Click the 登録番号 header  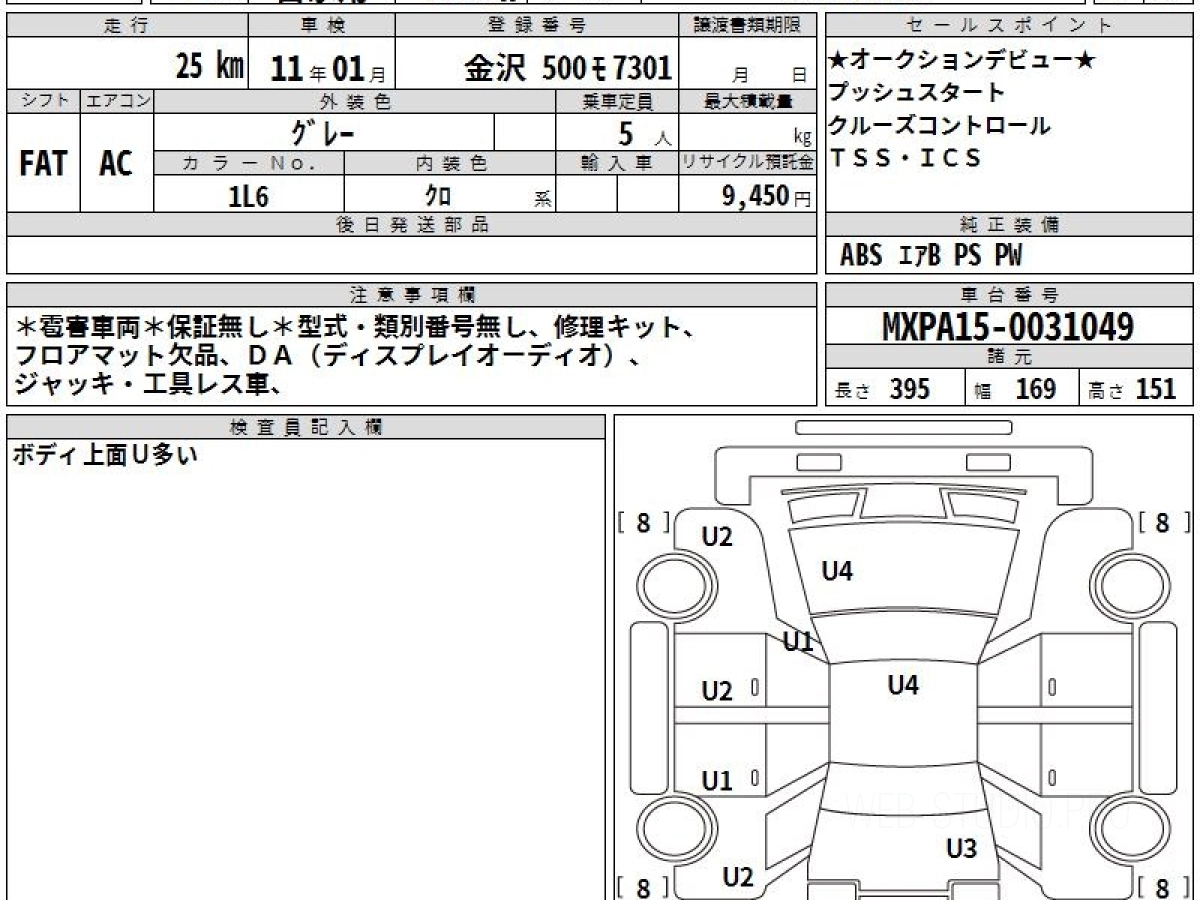coord(538,26)
